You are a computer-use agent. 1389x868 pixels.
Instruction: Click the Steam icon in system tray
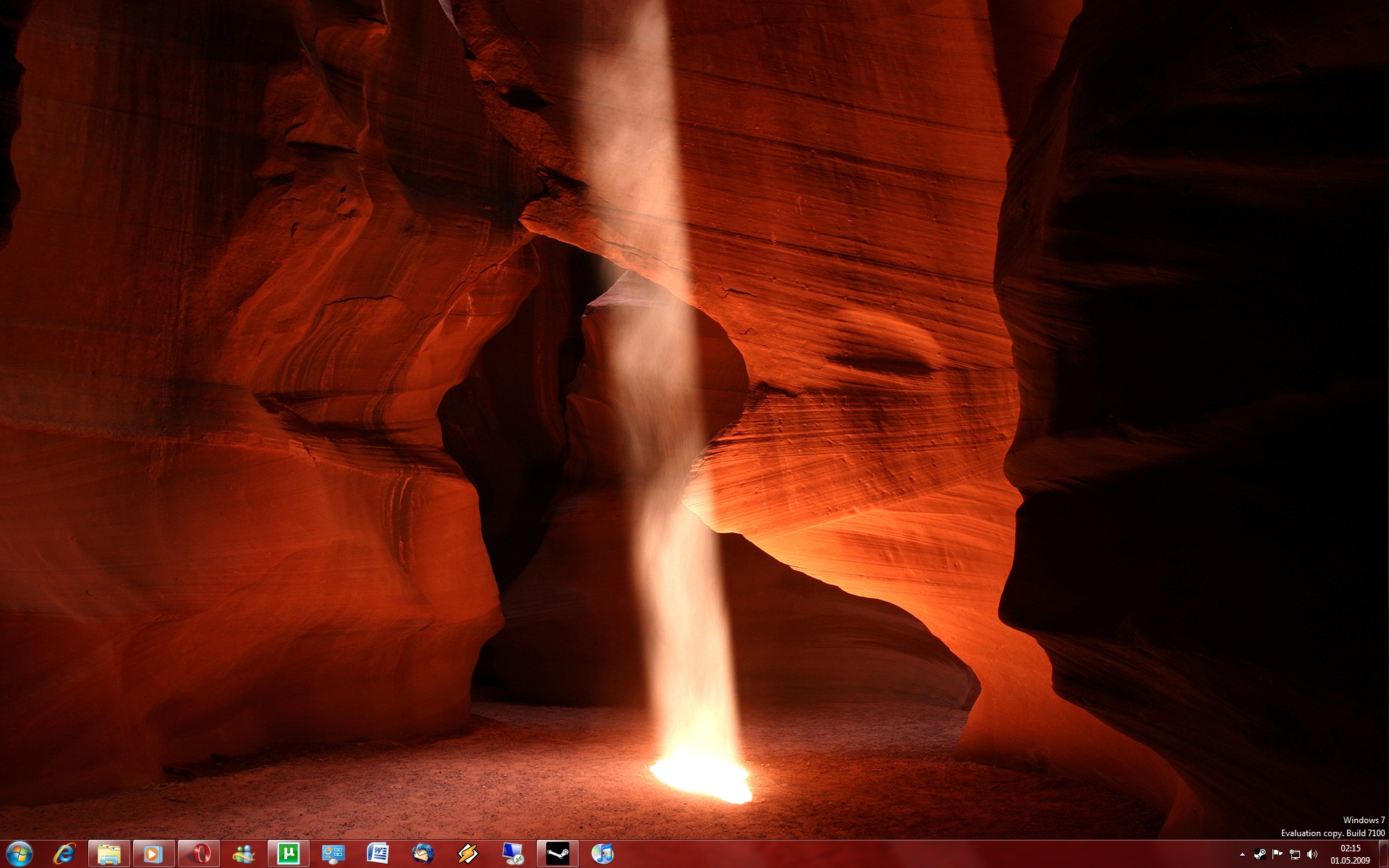(x=1260, y=854)
